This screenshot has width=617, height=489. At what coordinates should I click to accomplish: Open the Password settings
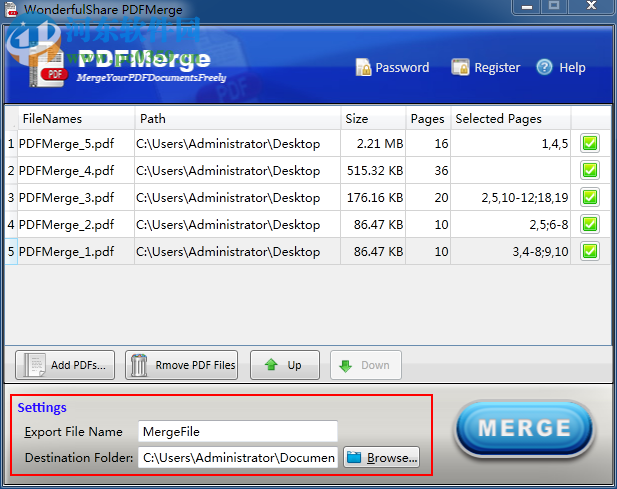[x=392, y=68]
